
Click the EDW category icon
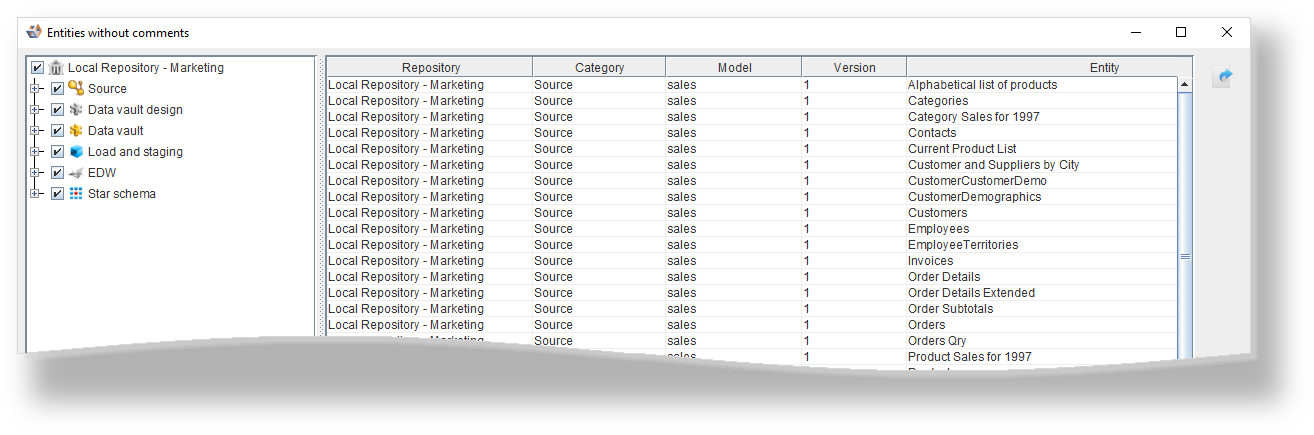[x=75, y=173]
